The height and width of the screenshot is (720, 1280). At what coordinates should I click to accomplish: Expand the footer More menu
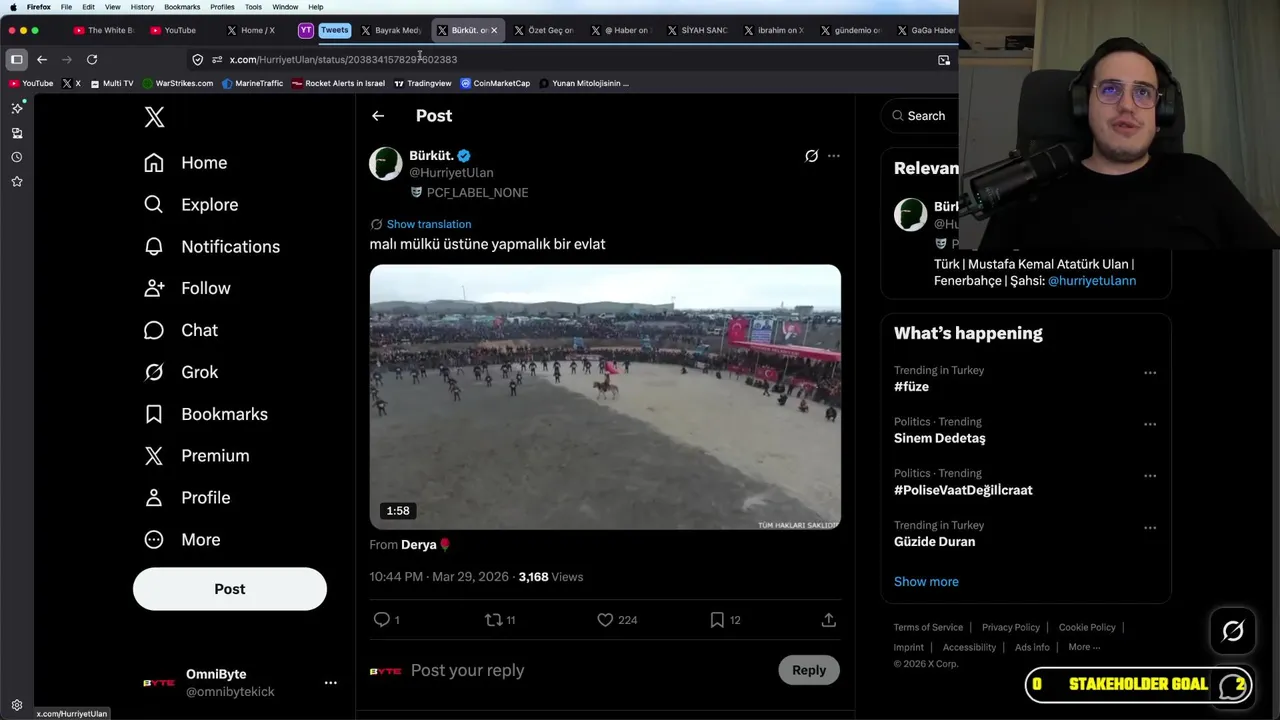pyautogui.click(x=1084, y=647)
